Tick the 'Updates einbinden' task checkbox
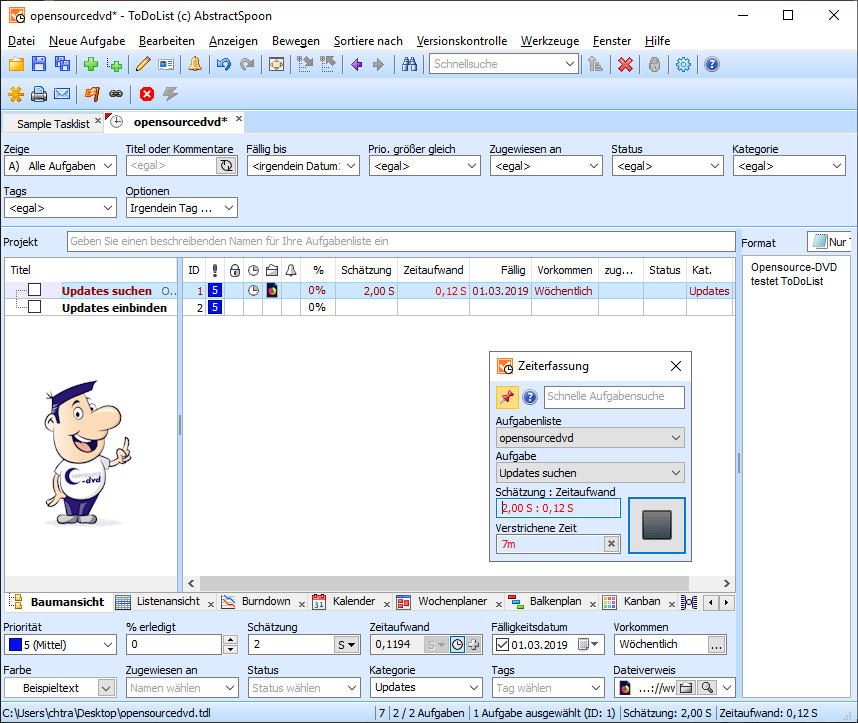 click(x=35, y=307)
